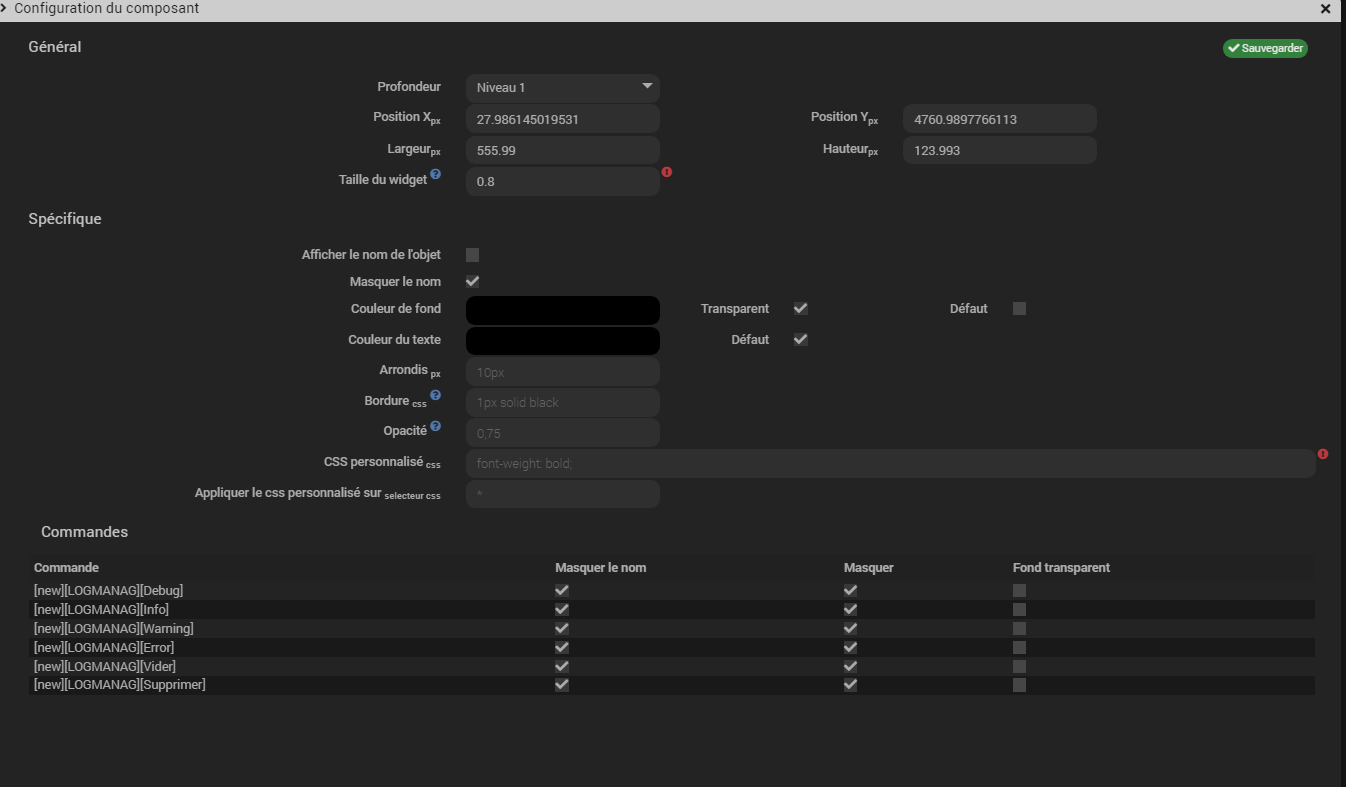Click the help icon next to Taille du widget

[x=436, y=175]
